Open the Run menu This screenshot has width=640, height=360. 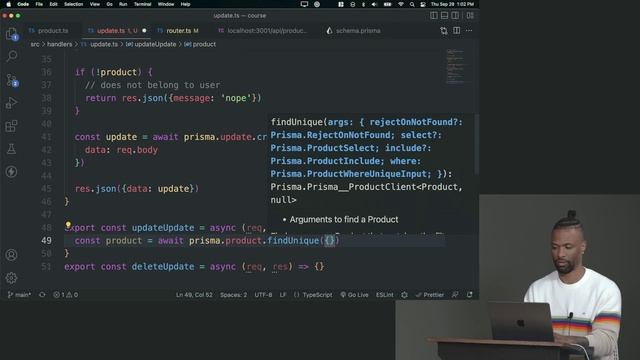(x=123, y=4)
